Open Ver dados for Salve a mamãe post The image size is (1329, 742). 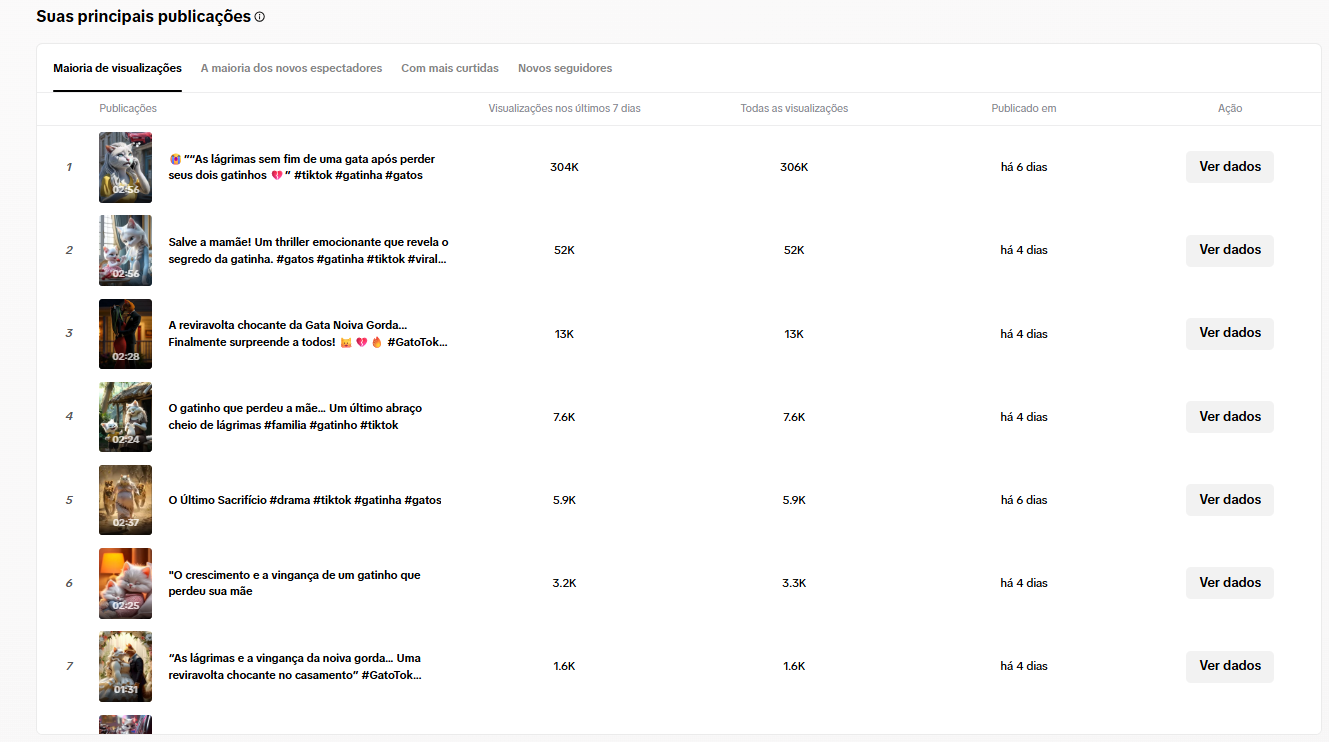click(1230, 250)
